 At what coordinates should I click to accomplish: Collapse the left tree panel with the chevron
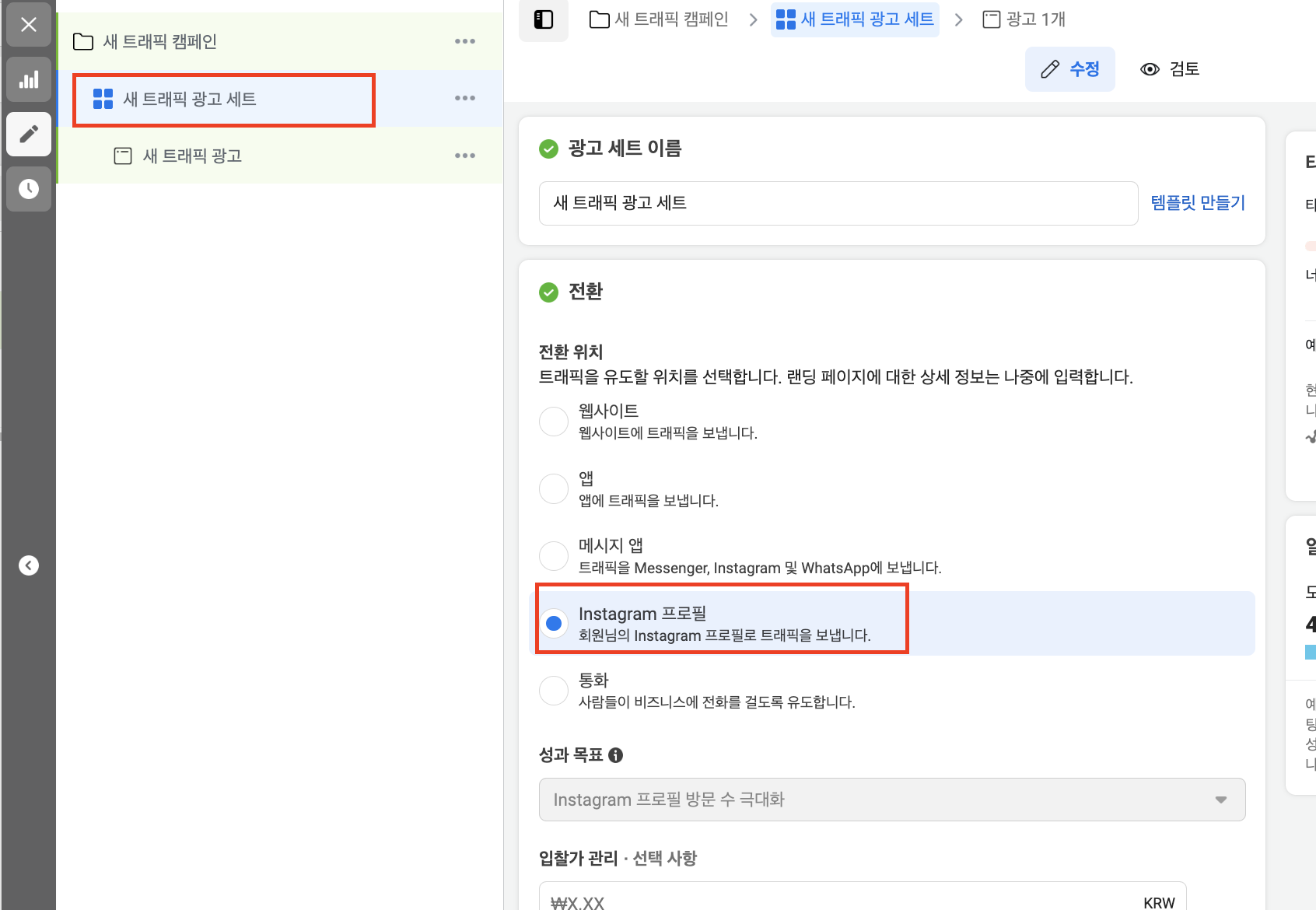pos(29,565)
